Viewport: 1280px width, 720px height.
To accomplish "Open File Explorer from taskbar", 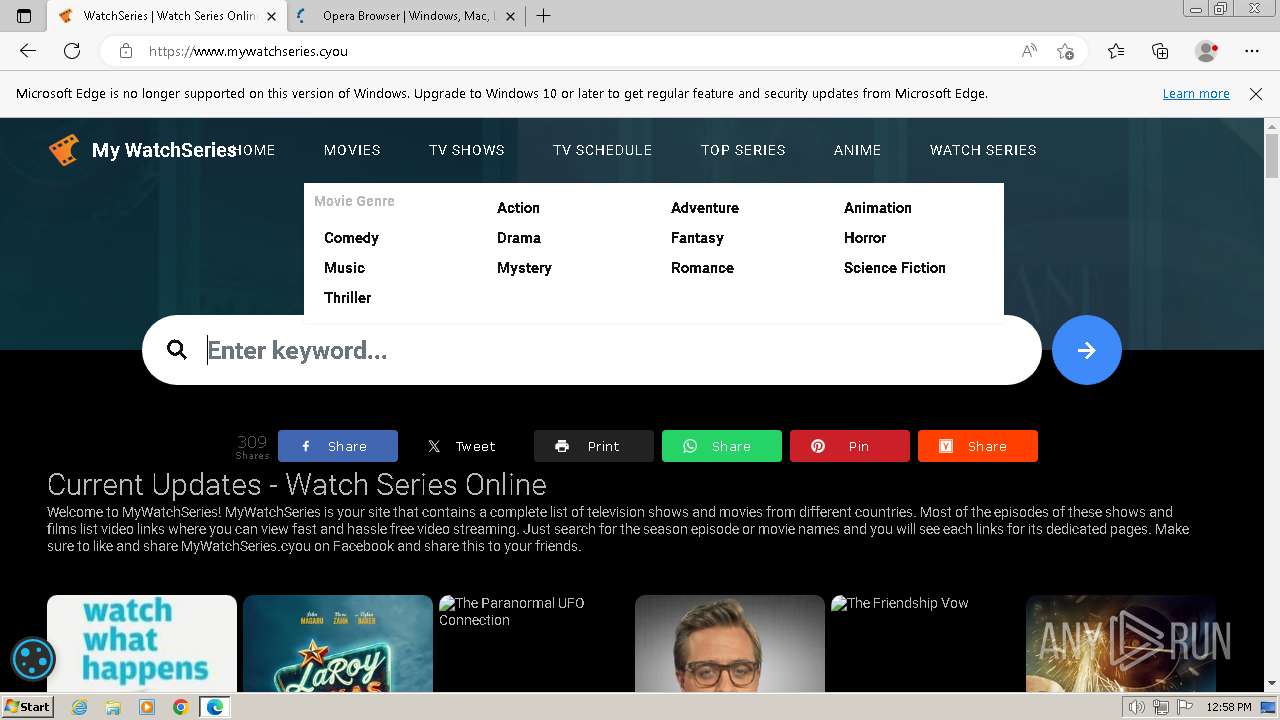I will (x=113, y=707).
